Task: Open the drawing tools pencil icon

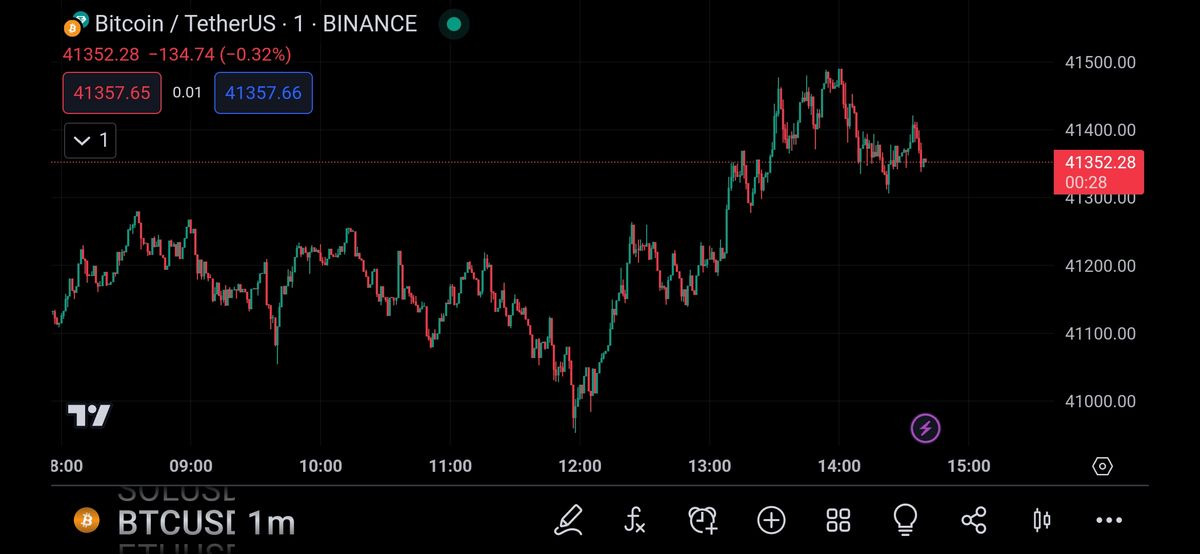Action: tap(568, 519)
